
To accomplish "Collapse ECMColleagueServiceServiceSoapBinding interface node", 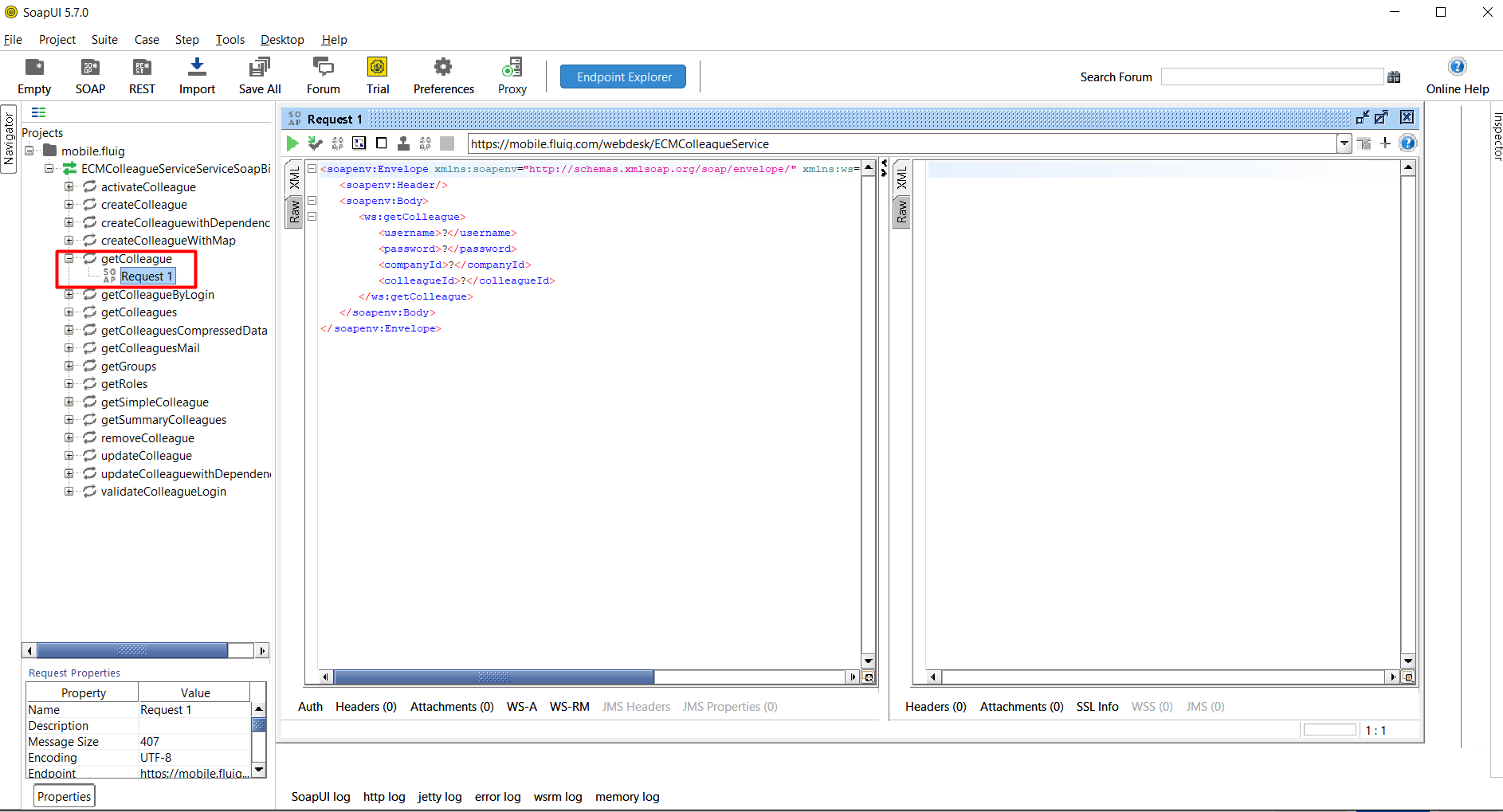I will [x=49, y=168].
